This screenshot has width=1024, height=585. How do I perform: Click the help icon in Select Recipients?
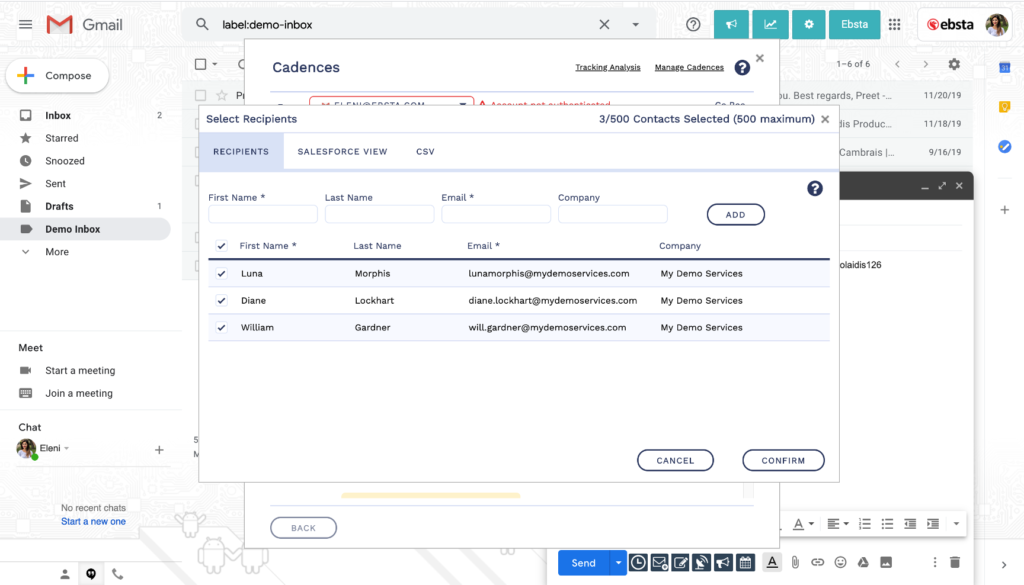(815, 188)
